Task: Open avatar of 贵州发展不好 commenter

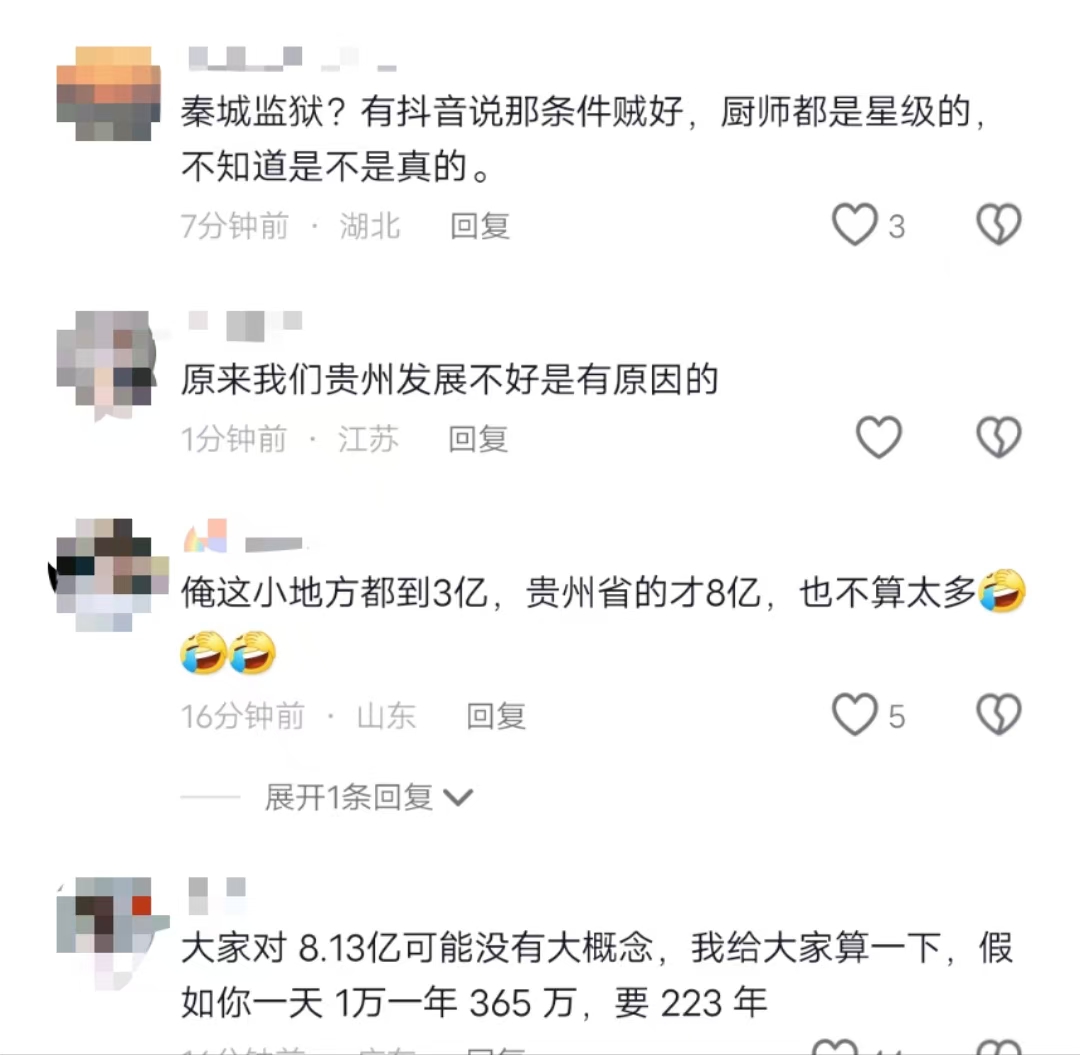Action: pos(105,364)
